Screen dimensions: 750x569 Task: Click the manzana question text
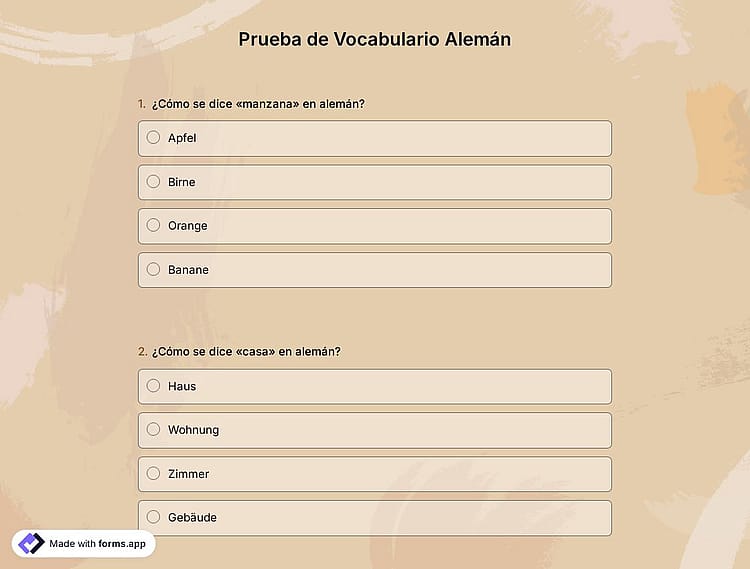(x=258, y=104)
